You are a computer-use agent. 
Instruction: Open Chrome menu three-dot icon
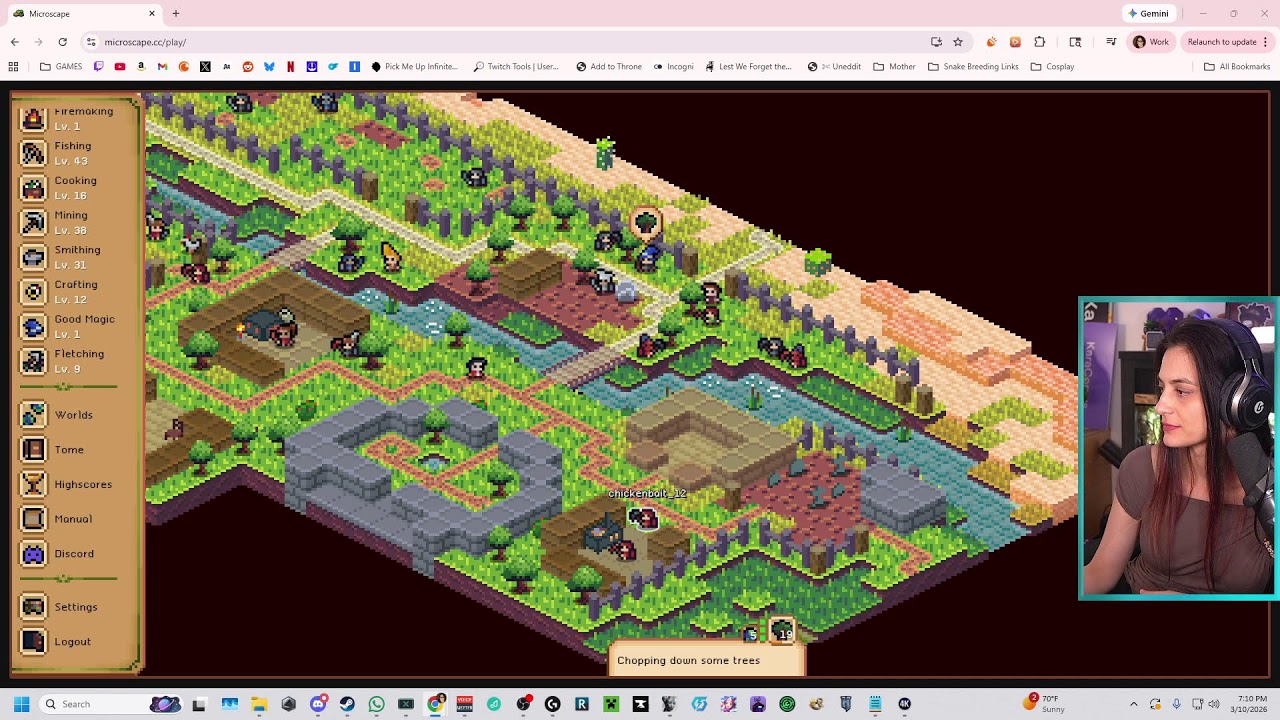tap(1265, 42)
